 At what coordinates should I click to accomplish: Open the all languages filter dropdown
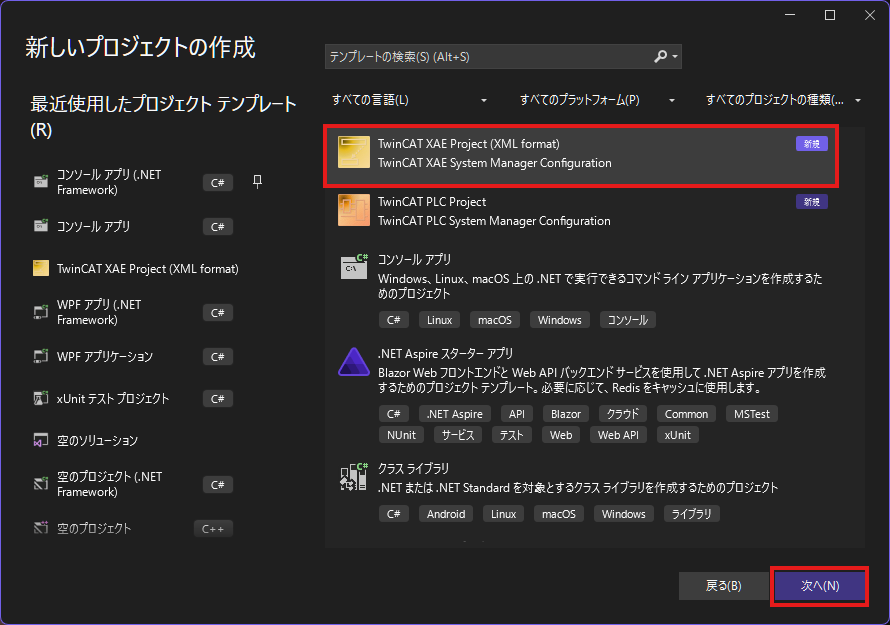pyautogui.click(x=410, y=100)
